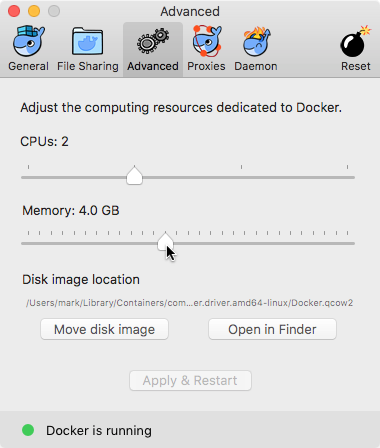This screenshot has height=448, width=380.
Task: Click the Daemon tab label
Action: pyautogui.click(x=256, y=66)
